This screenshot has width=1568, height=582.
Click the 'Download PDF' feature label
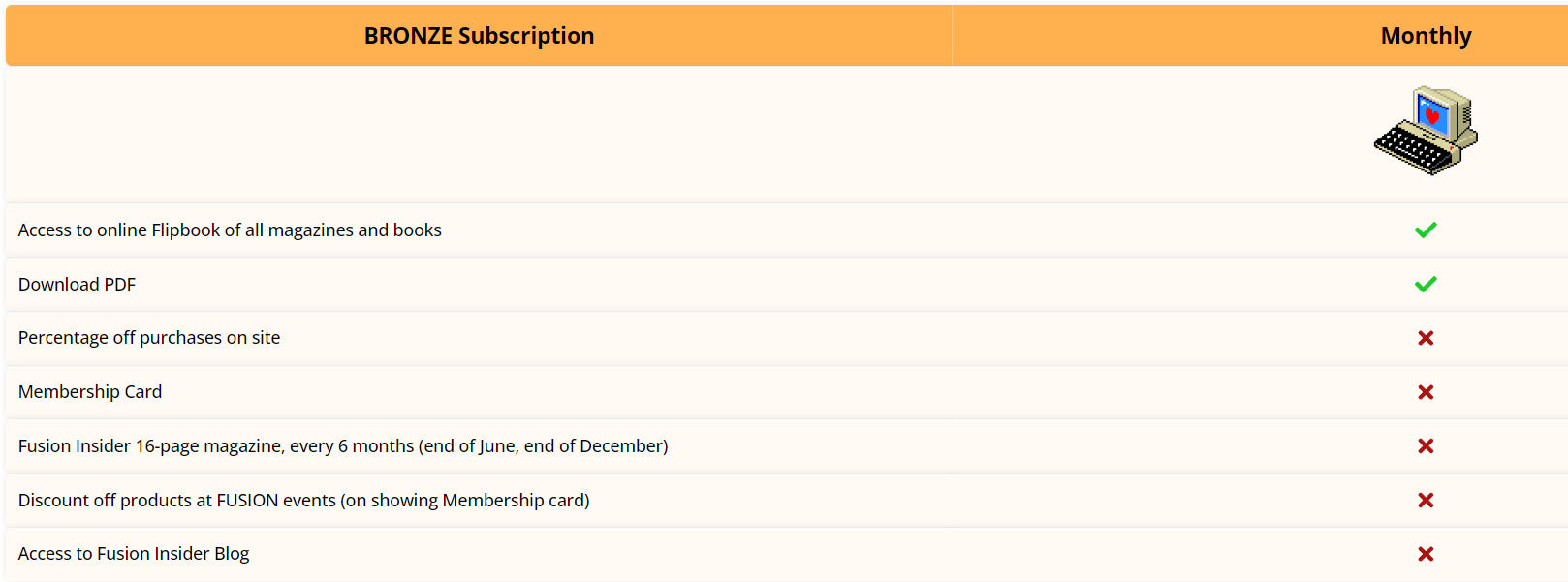pyautogui.click(x=77, y=285)
